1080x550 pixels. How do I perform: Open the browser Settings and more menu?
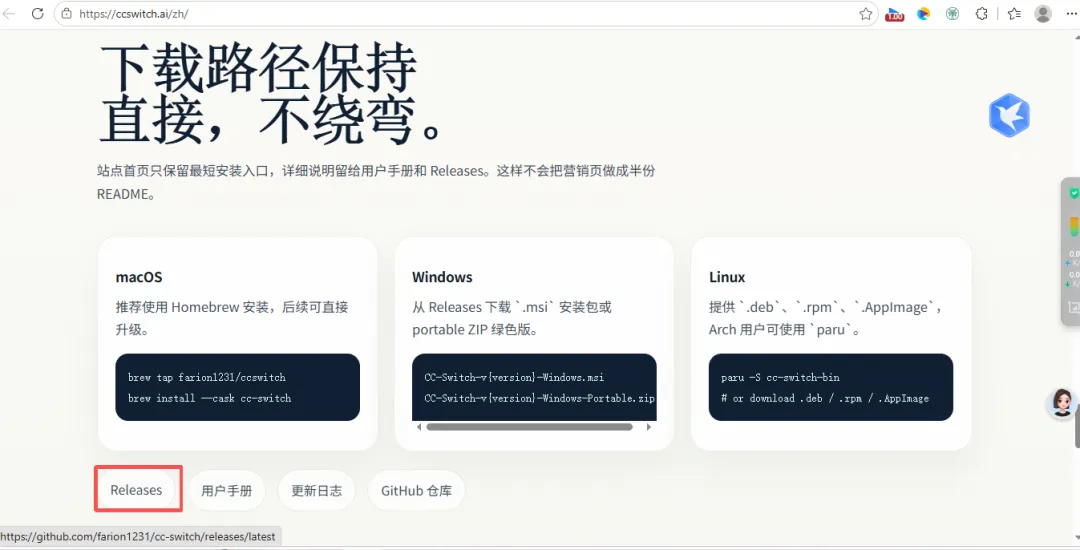pyautogui.click(x=1071, y=13)
